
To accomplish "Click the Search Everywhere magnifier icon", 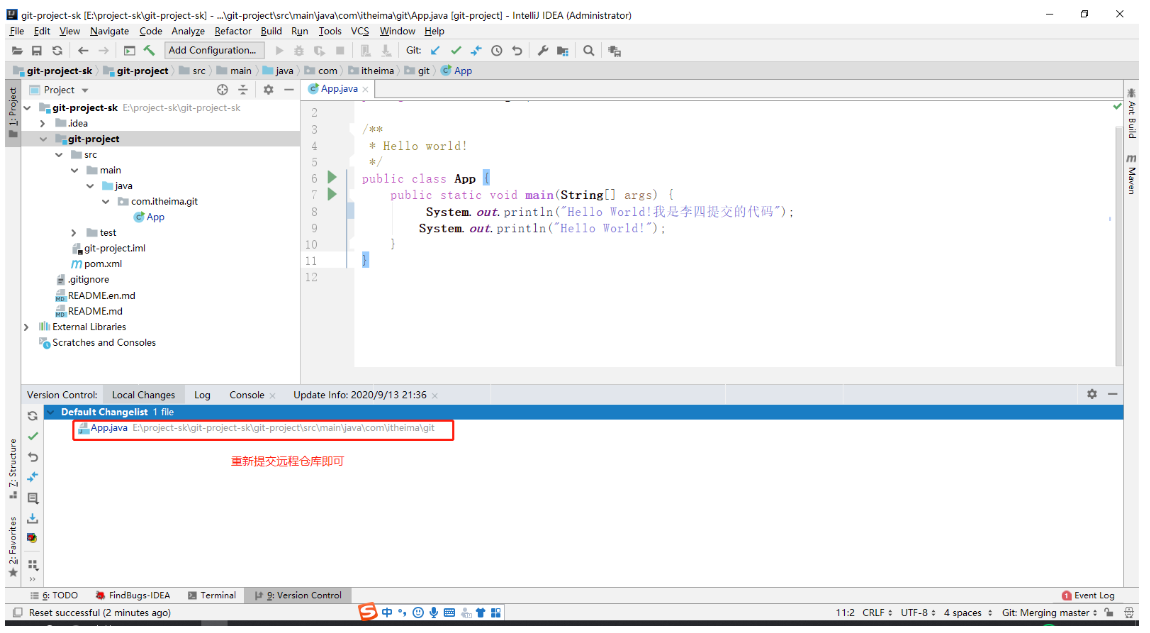I will point(588,51).
